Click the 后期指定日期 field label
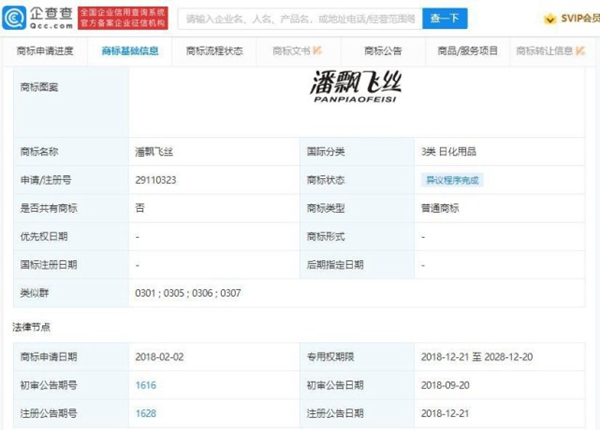 point(335,265)
